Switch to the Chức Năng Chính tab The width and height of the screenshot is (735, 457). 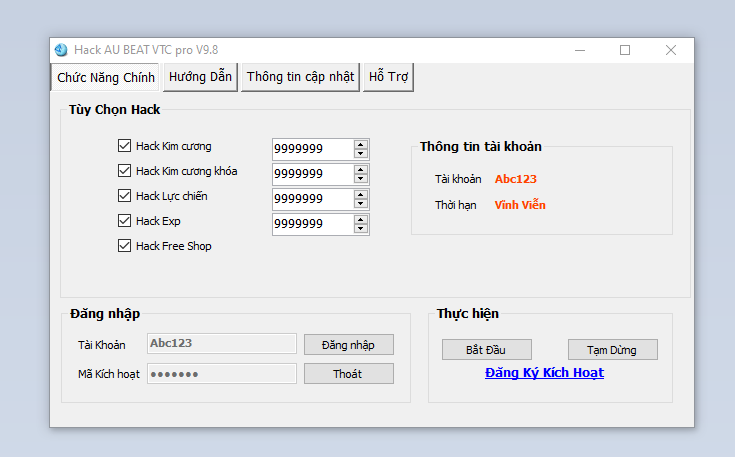click(x=106, y=77)
